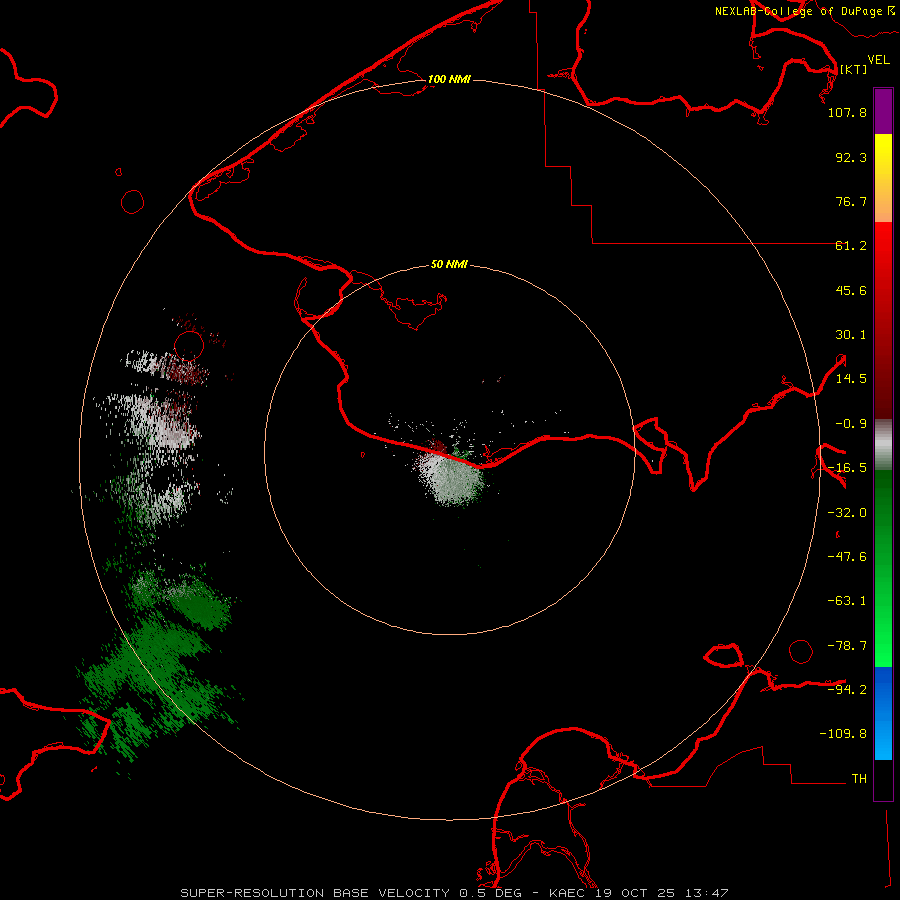Select the 61.2 velocity scale value

pyautogui.click(x=851, y=246)
